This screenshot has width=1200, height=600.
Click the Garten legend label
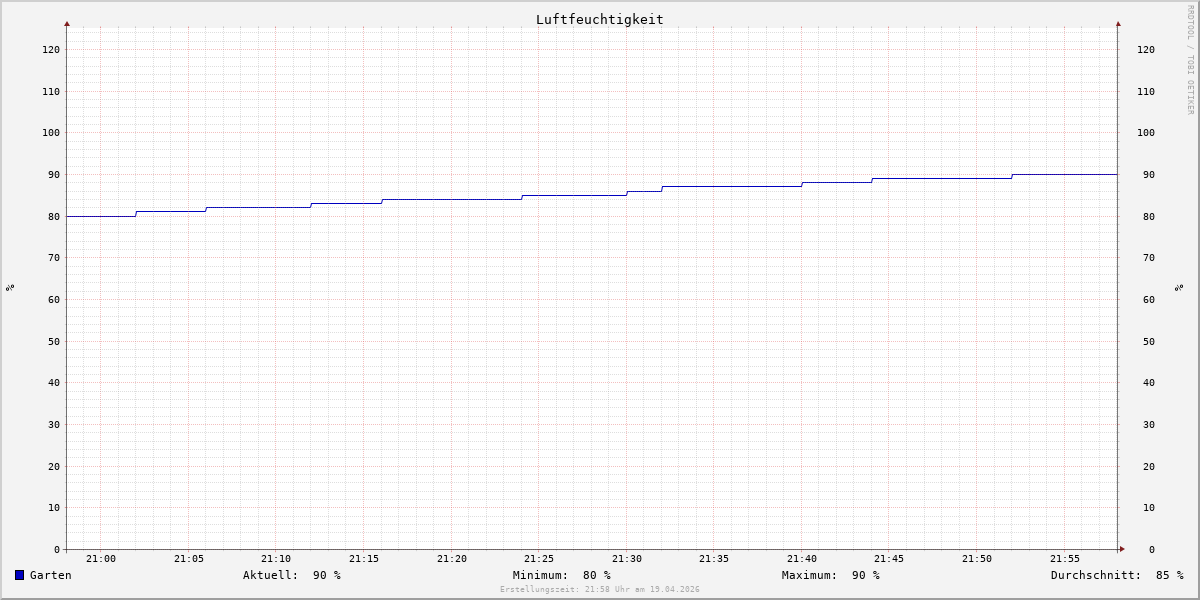pos(51,575)
